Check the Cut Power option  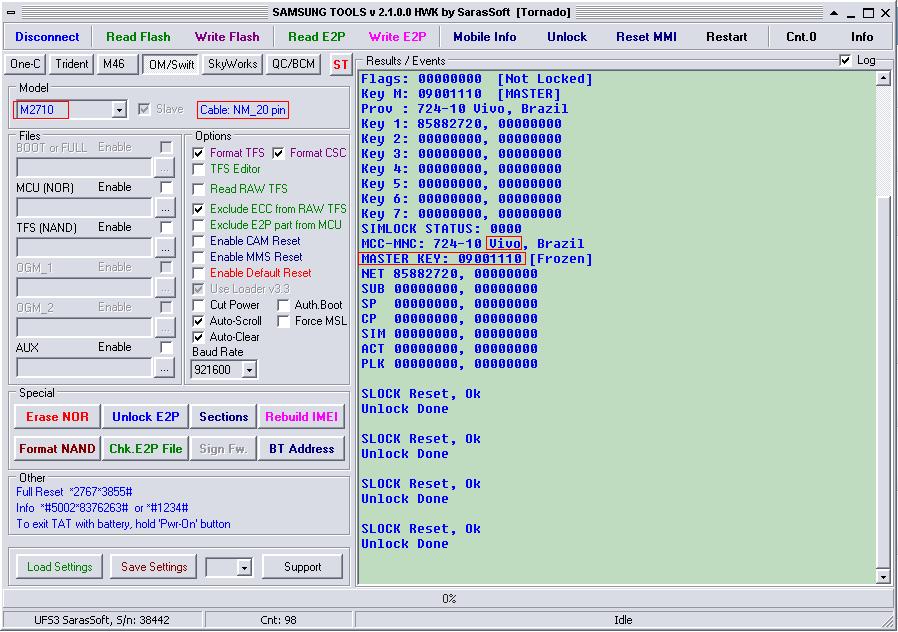[x=198, y=305]
